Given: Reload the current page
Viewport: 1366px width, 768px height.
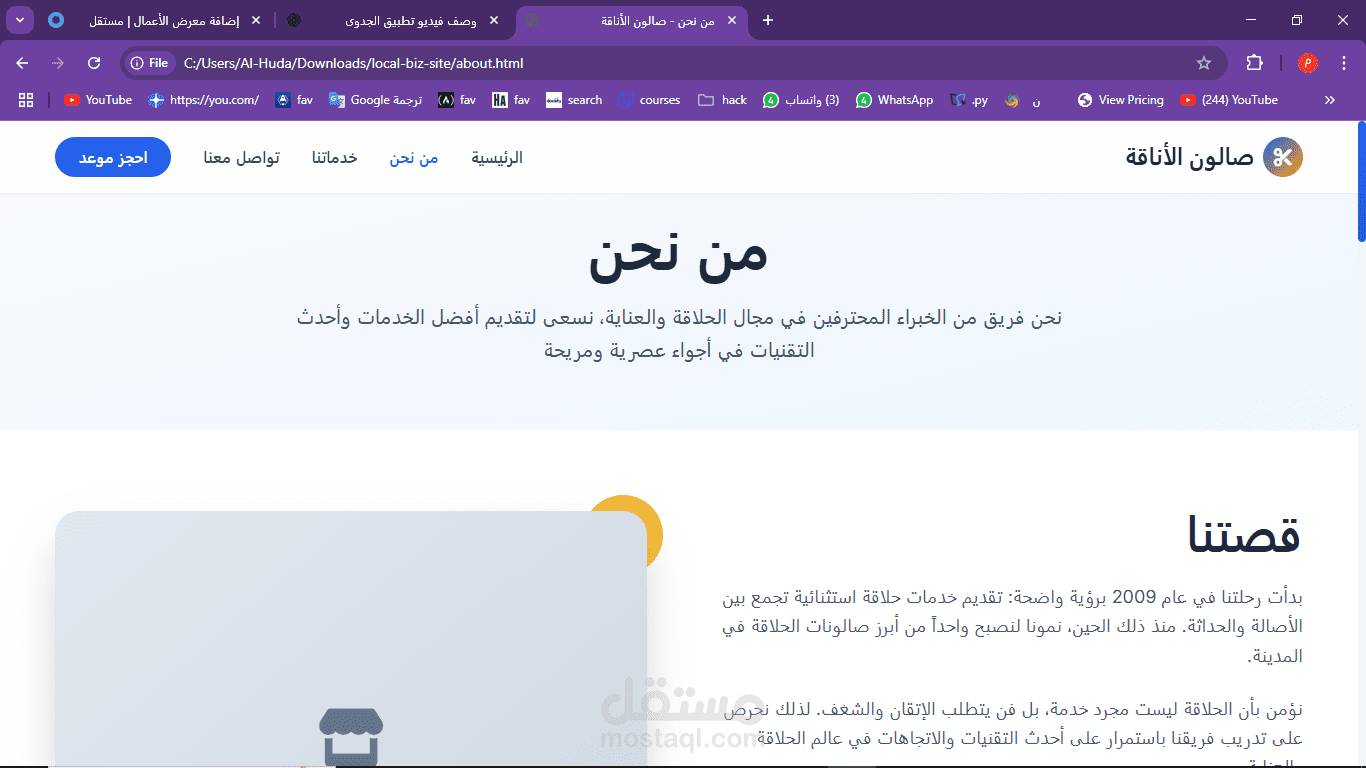Looking at the screenshot, I should [94, 63].
